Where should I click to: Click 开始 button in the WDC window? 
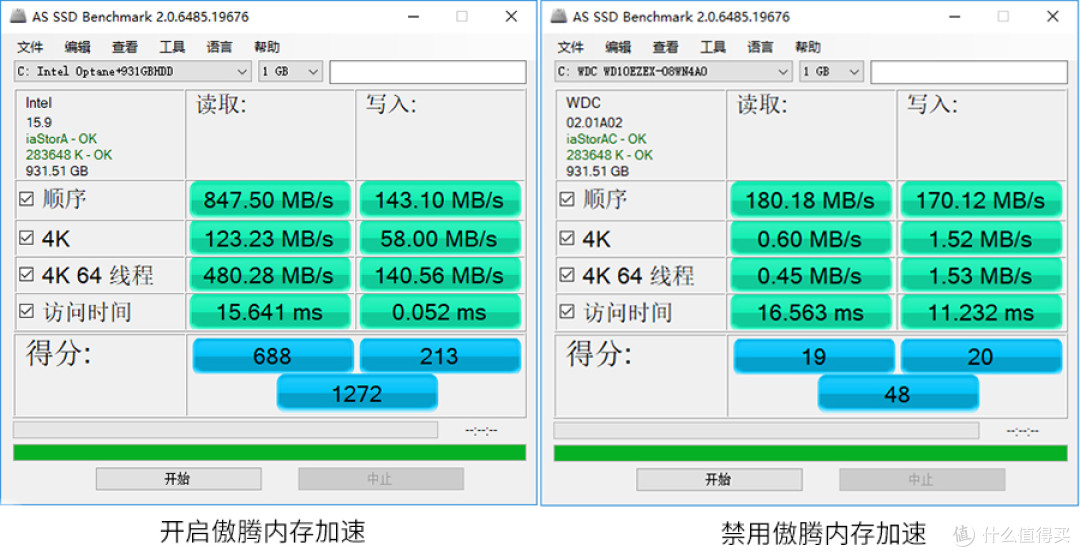click(x=719, y=479)
